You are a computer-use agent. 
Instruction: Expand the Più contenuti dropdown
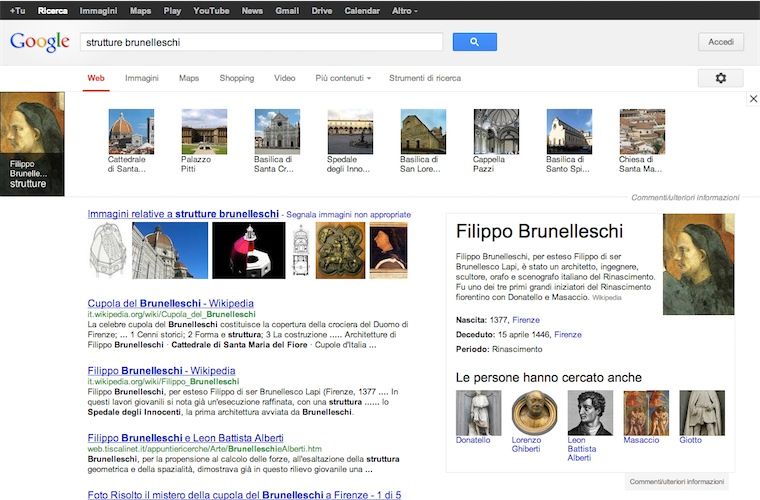tap(343, 78)
